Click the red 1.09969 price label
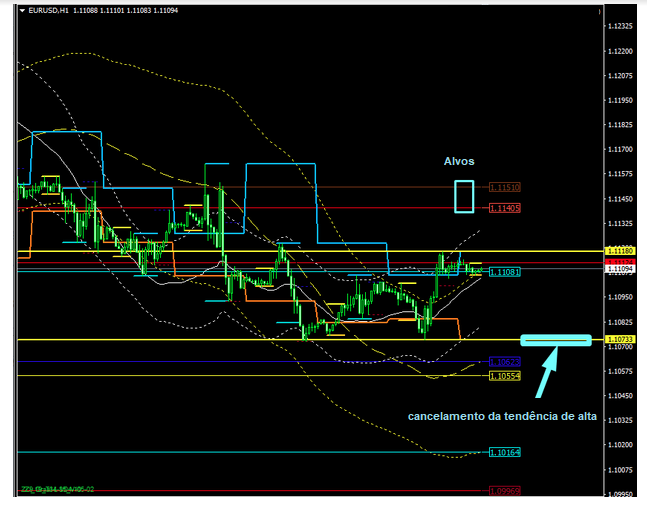This screenshot has width=647, height=505. [x=504, y=491]
